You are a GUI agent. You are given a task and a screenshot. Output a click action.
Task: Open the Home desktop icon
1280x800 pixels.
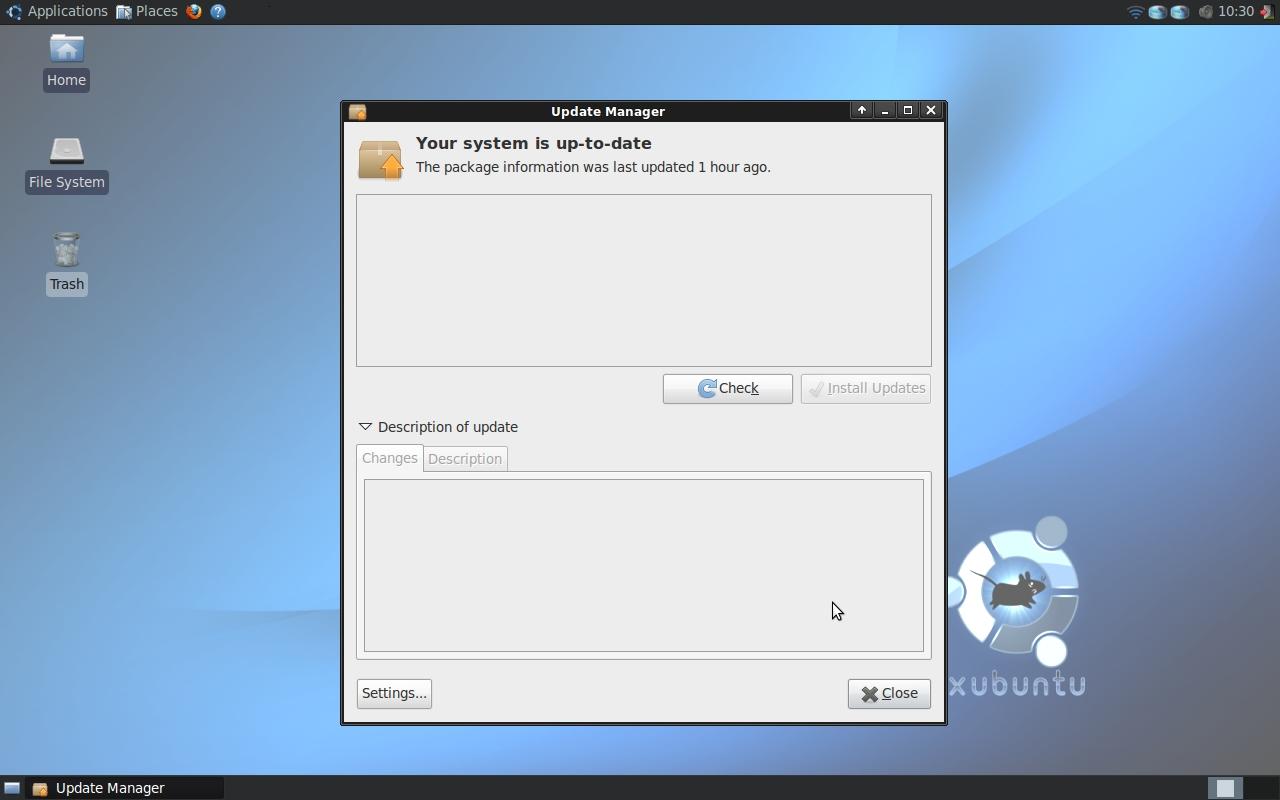tap(66, 62)
